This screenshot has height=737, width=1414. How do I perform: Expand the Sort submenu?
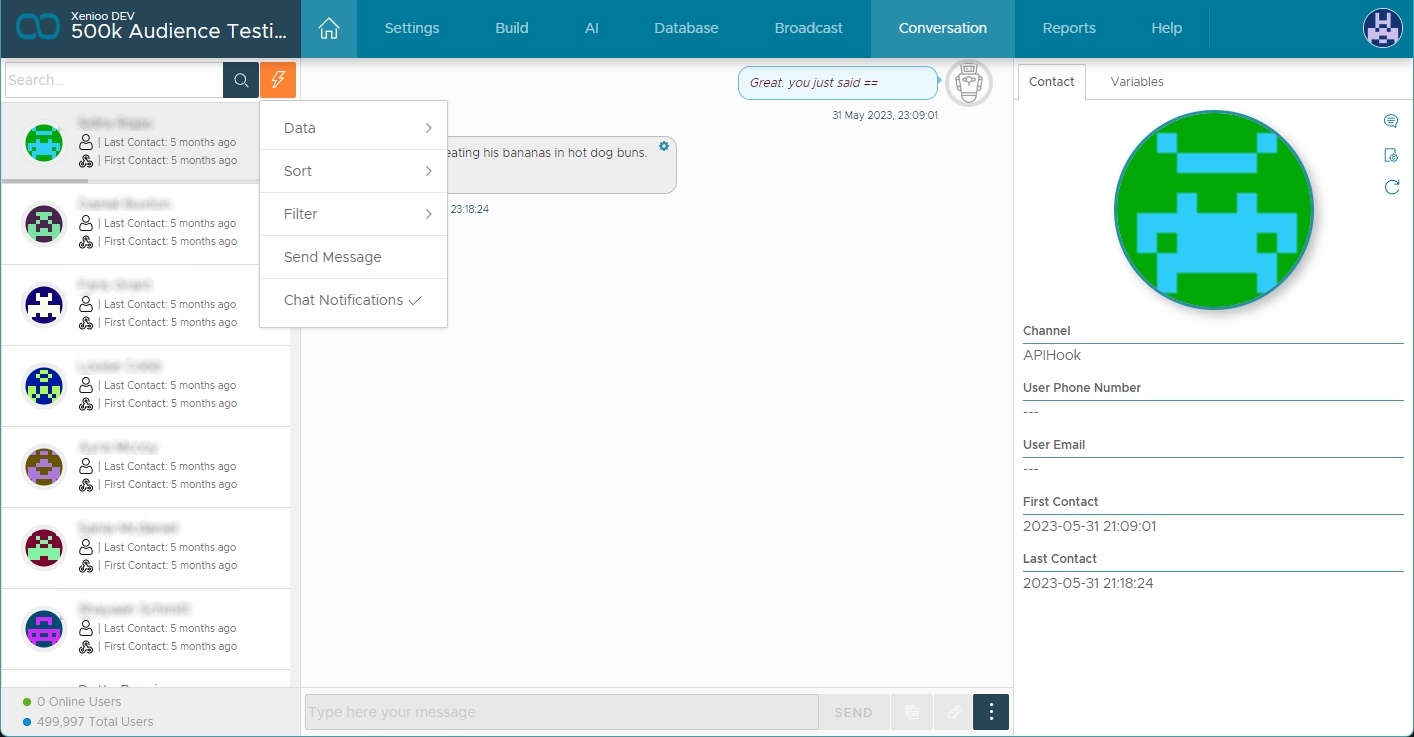click(x=352, y=171)
